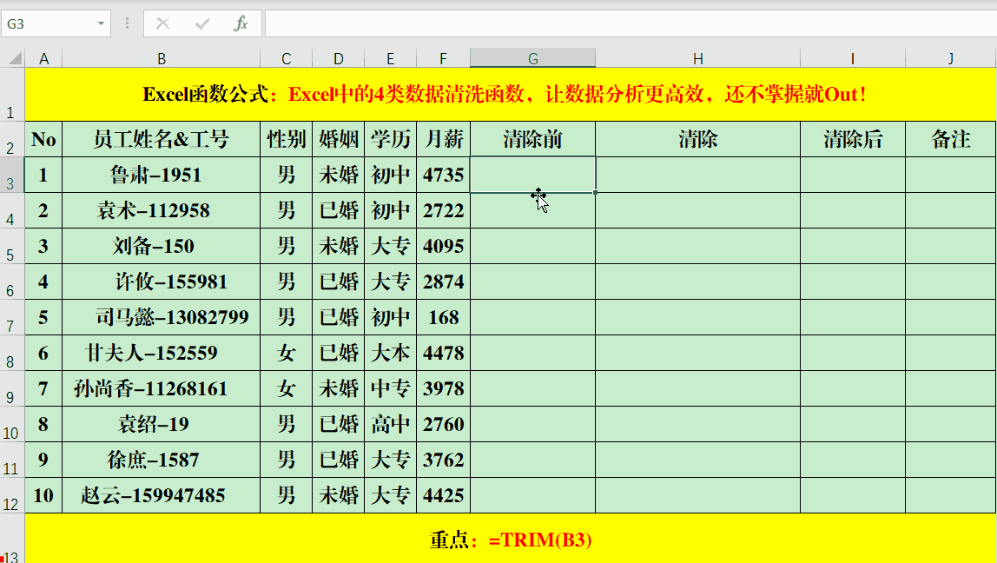Select column A header
This screenshot has width=997, height=563.
pyautogui.click(x=44, y=59)
